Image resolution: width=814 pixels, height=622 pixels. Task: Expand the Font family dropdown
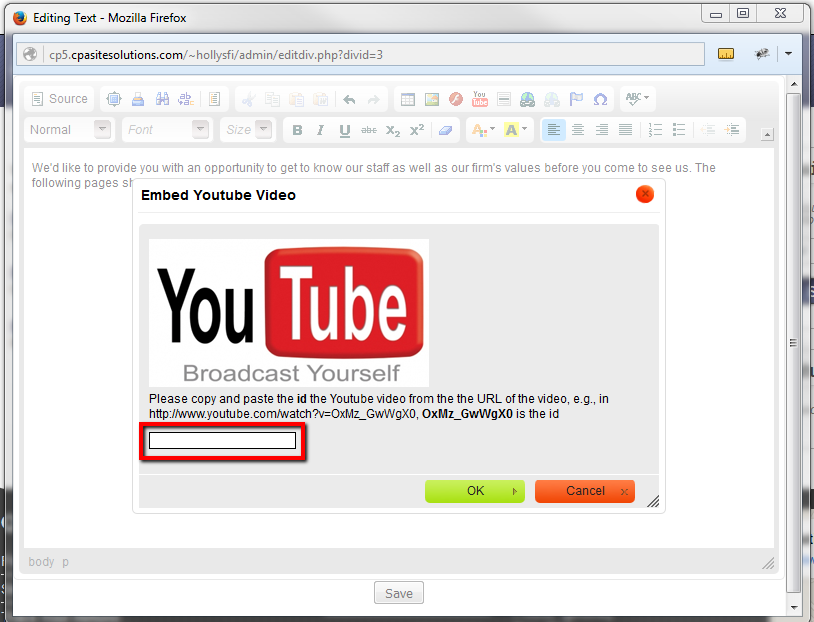[x=166, y=130]
